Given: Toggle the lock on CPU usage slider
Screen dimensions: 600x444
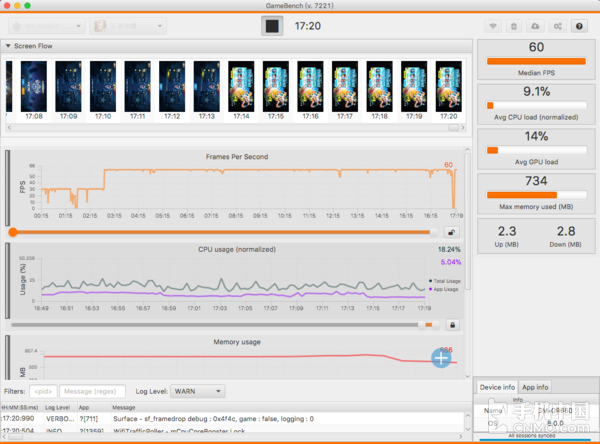Looking at the screenshot, I should (x=452, y=325).
